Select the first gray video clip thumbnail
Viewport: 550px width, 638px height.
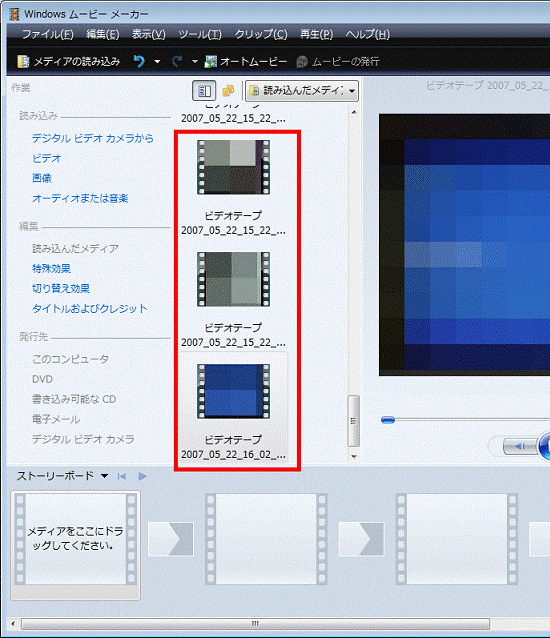click(233, 167)
